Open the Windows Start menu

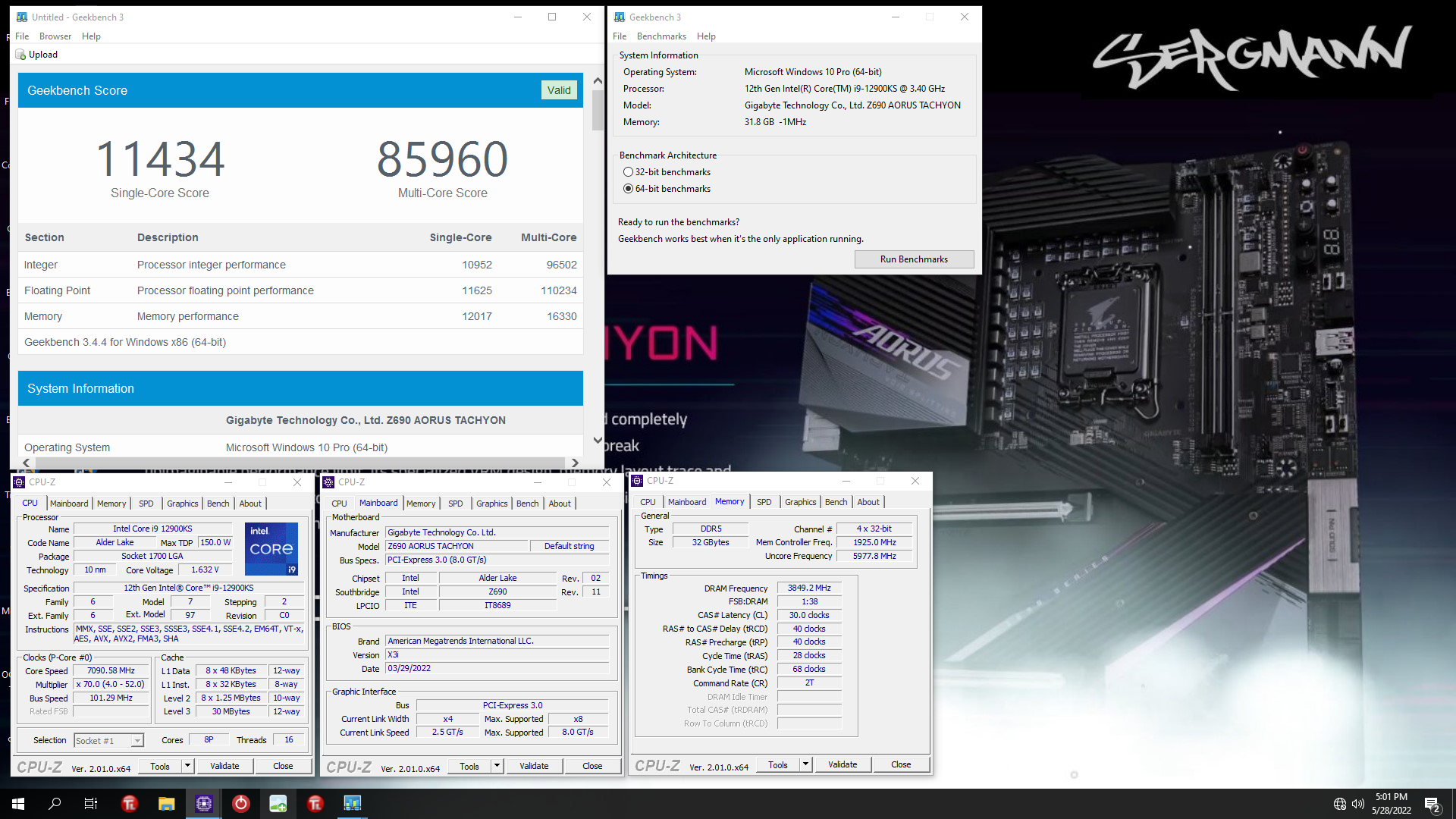tap(18, 804)
